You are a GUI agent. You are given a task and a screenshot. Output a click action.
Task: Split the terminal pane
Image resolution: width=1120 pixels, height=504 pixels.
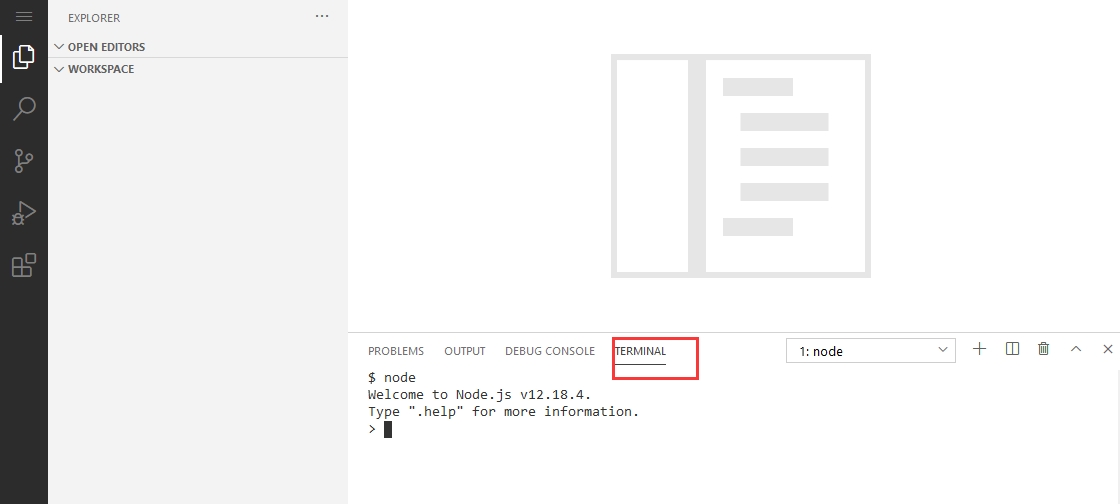tap(1012, 349)
